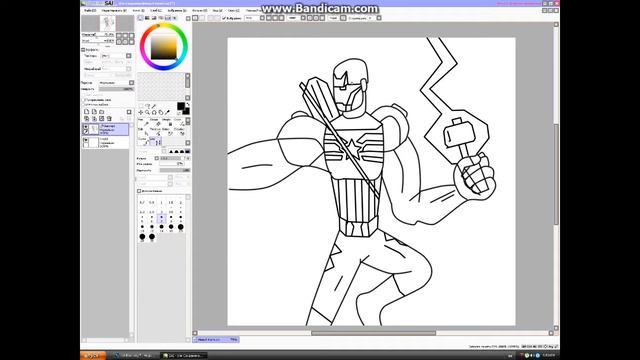The image size is (640, 360).
Task: Open the stabilizer dropdown in toolbar
Action: [x=379, y=18]
